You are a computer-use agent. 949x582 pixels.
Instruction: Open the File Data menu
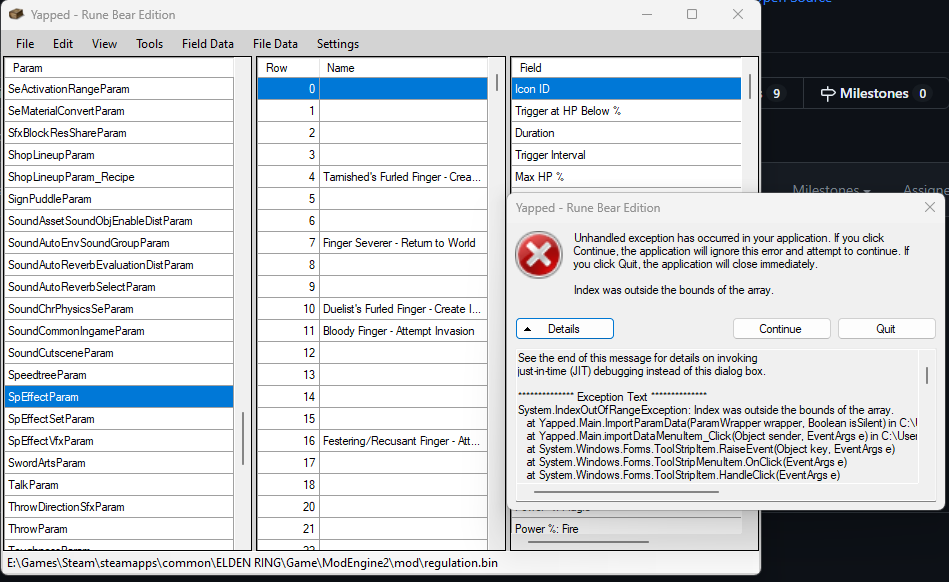(x=274, y=43)
